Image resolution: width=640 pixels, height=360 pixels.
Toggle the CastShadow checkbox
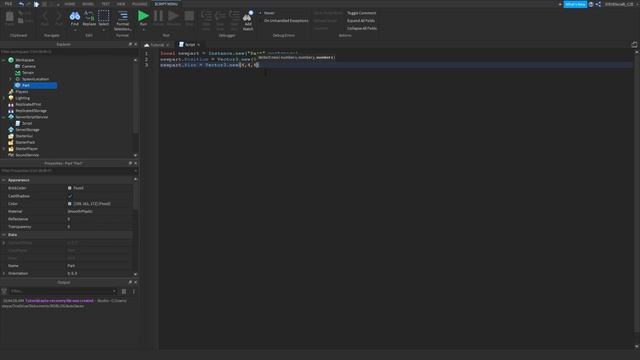tap(69, 196)
